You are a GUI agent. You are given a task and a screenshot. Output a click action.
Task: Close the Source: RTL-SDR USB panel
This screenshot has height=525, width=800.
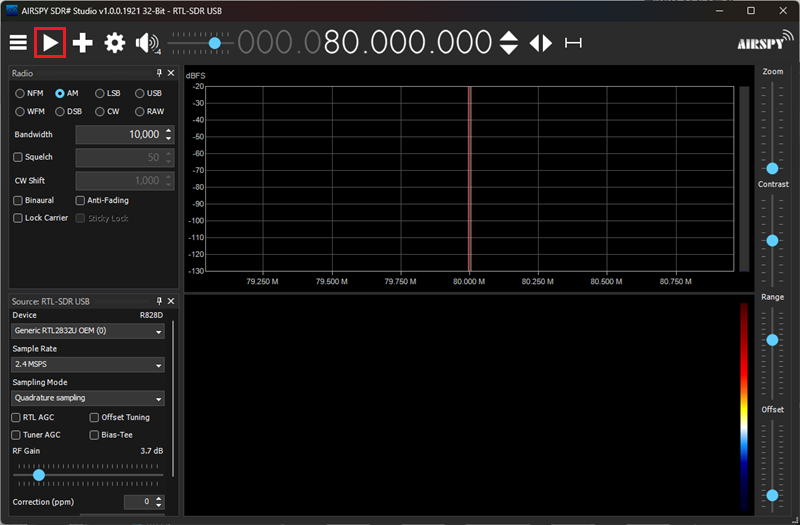tap(171, 301)
